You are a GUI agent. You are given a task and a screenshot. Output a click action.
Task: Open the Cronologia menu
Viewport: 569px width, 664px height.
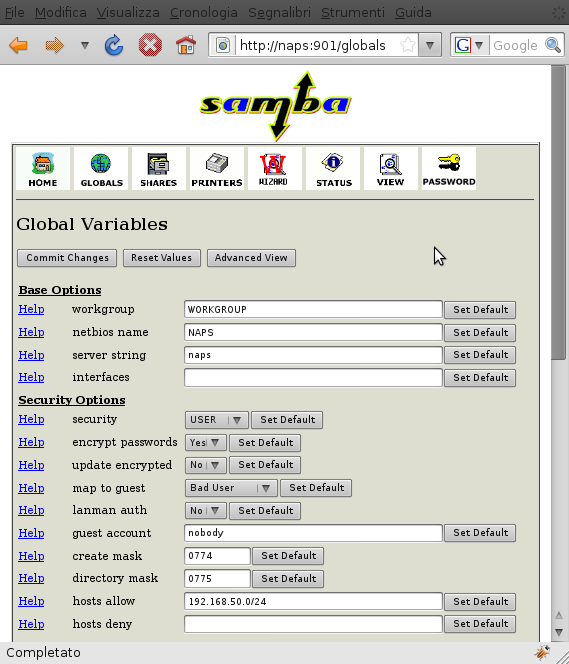pyautogui.click(x=204, y=13)
